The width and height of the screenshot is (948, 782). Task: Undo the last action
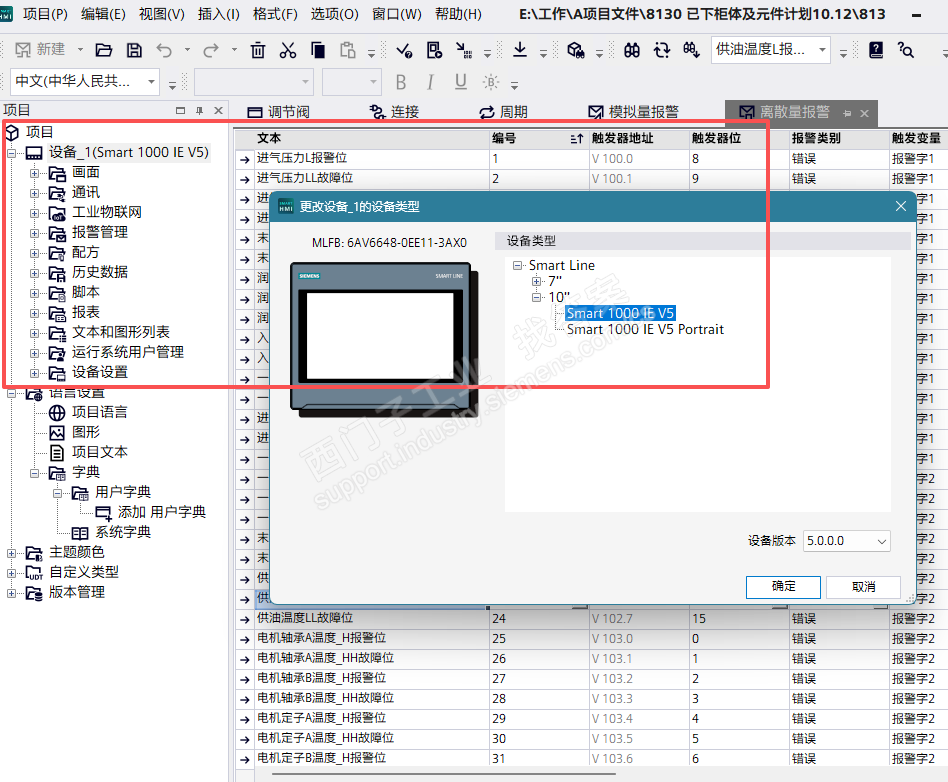(164, 50)
